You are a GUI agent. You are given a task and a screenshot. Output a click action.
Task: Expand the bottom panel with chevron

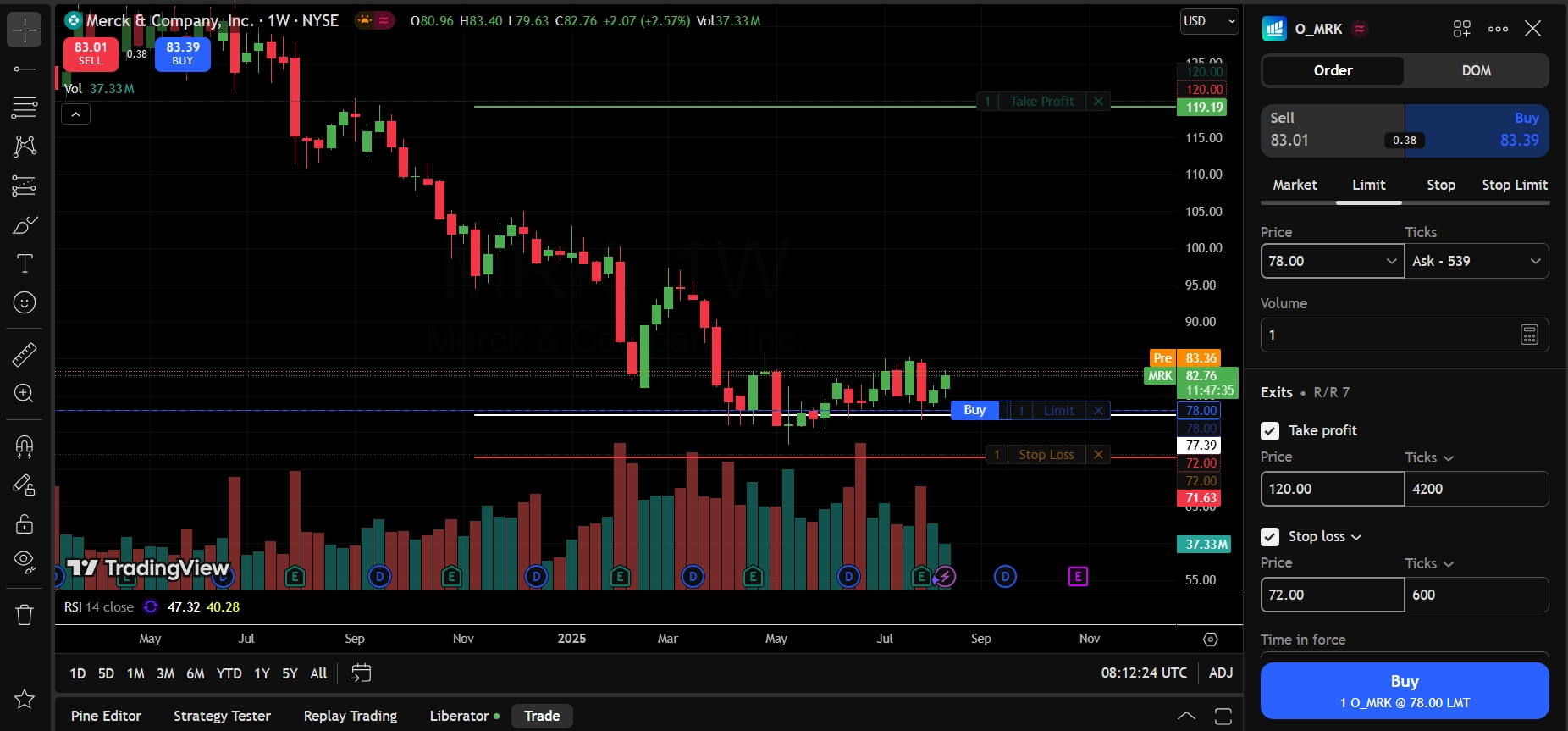[1187, 717]
